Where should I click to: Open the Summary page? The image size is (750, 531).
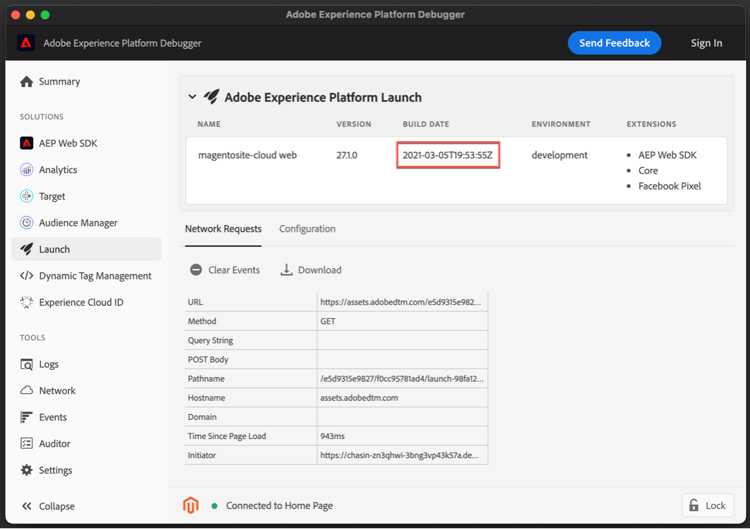tap(59, 82)
